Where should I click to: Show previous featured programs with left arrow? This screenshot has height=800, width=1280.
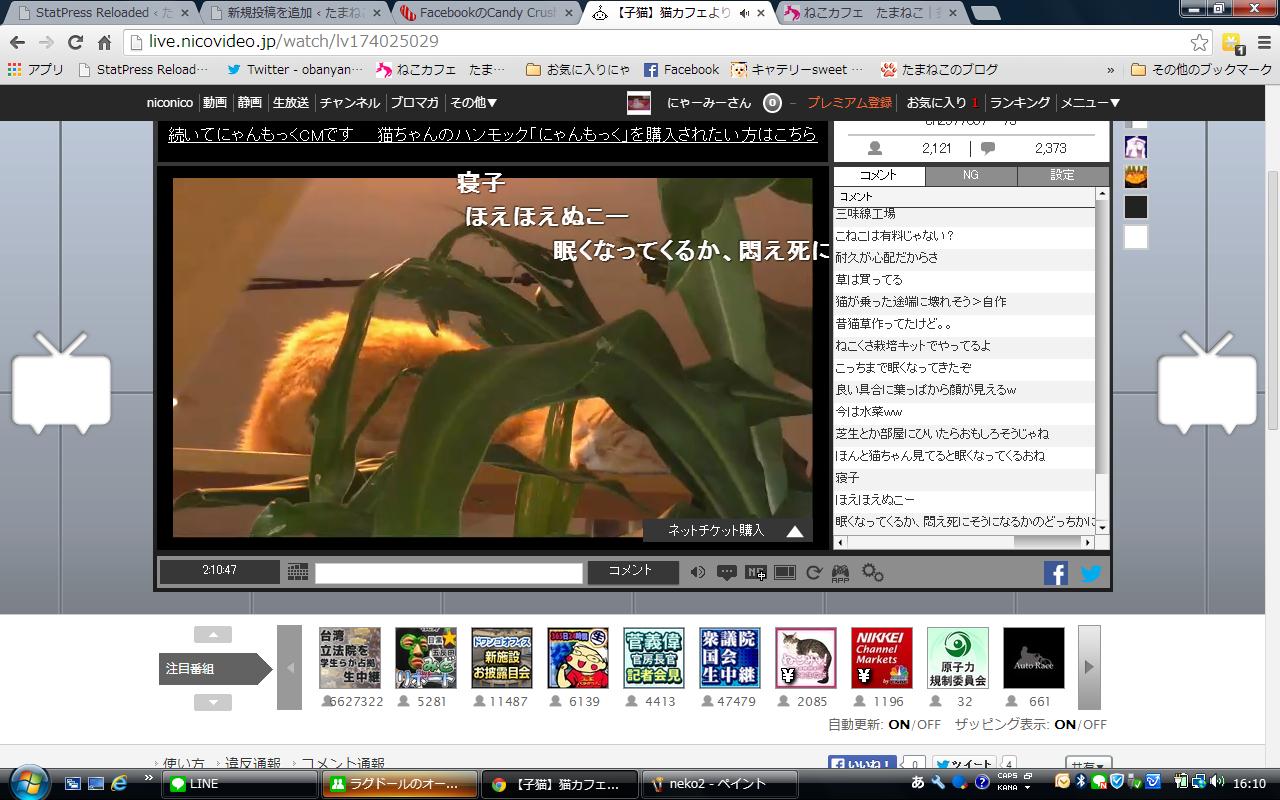289,667
